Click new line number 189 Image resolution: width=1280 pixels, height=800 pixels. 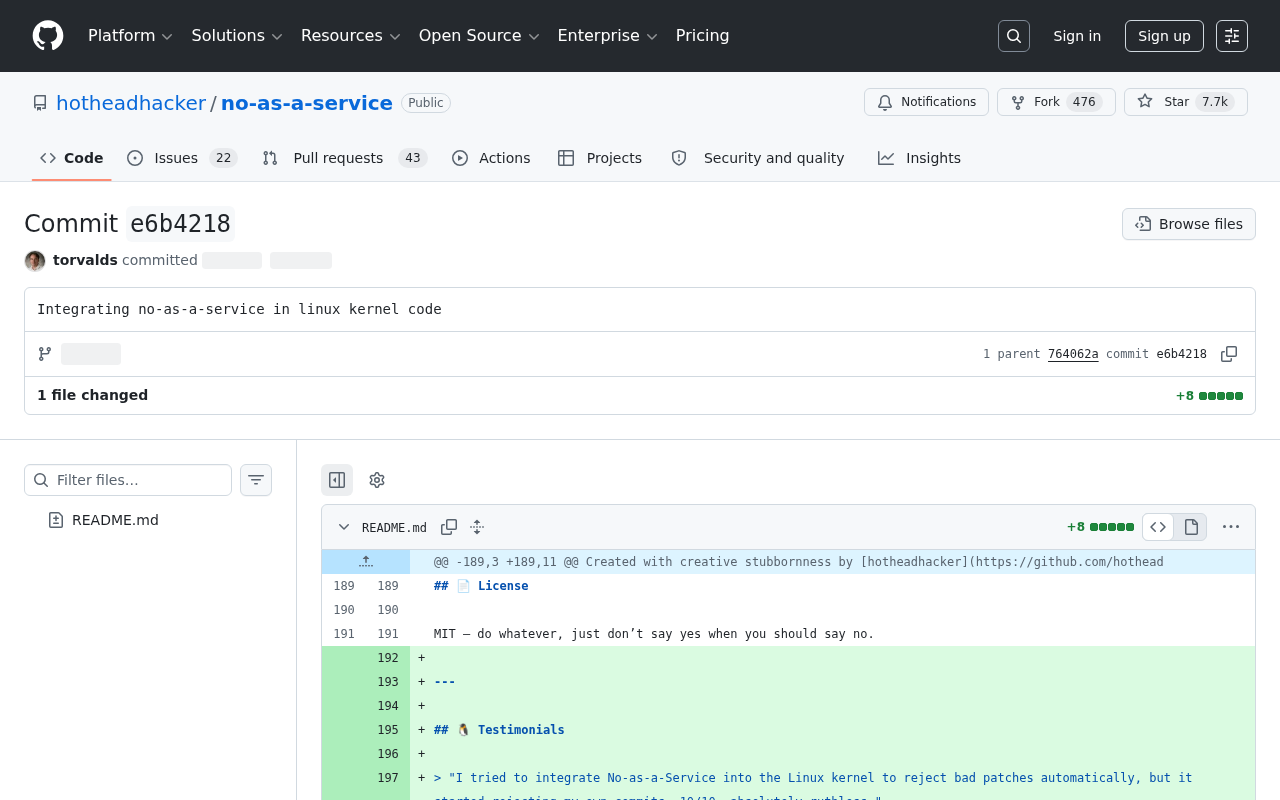(x=388, y=586)
